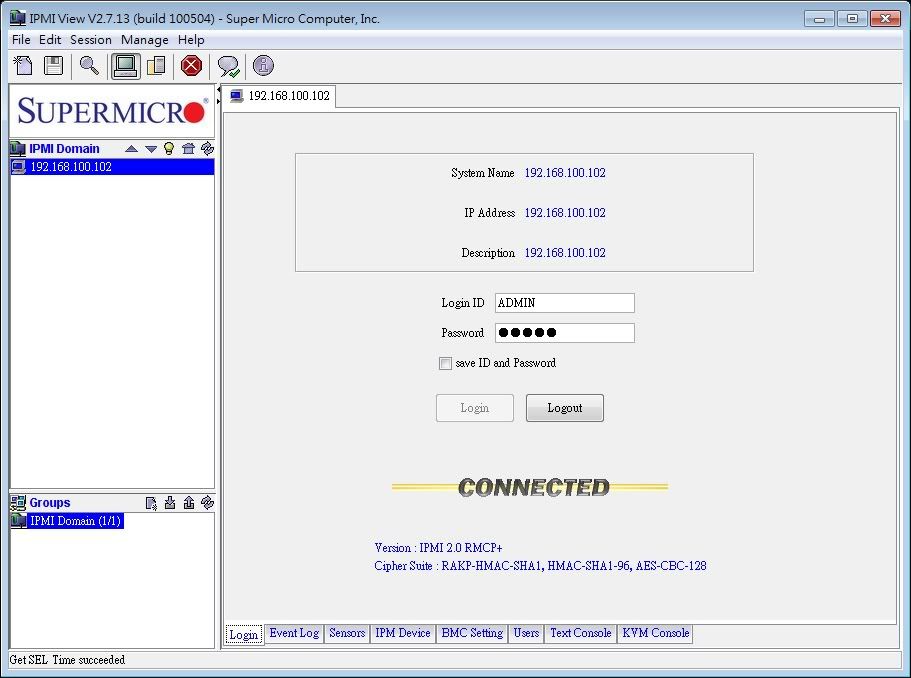Image resolution: width=911 pixels, height=678 pixels.
Task: Toggle the monitor view toolbar icon
Action: 125,66
